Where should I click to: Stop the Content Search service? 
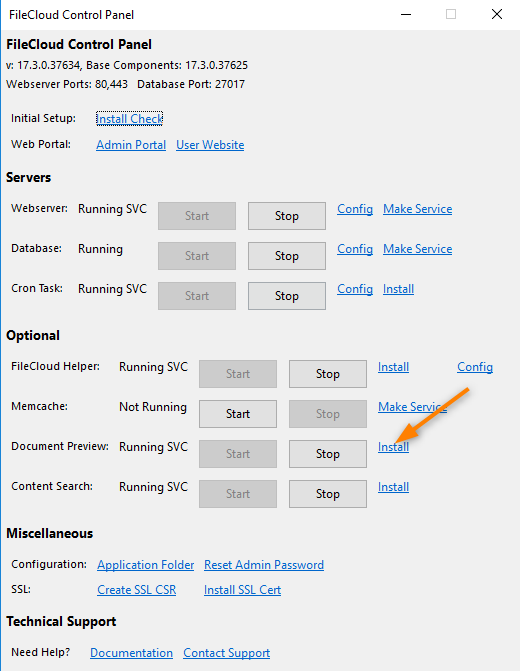[328, 494]
